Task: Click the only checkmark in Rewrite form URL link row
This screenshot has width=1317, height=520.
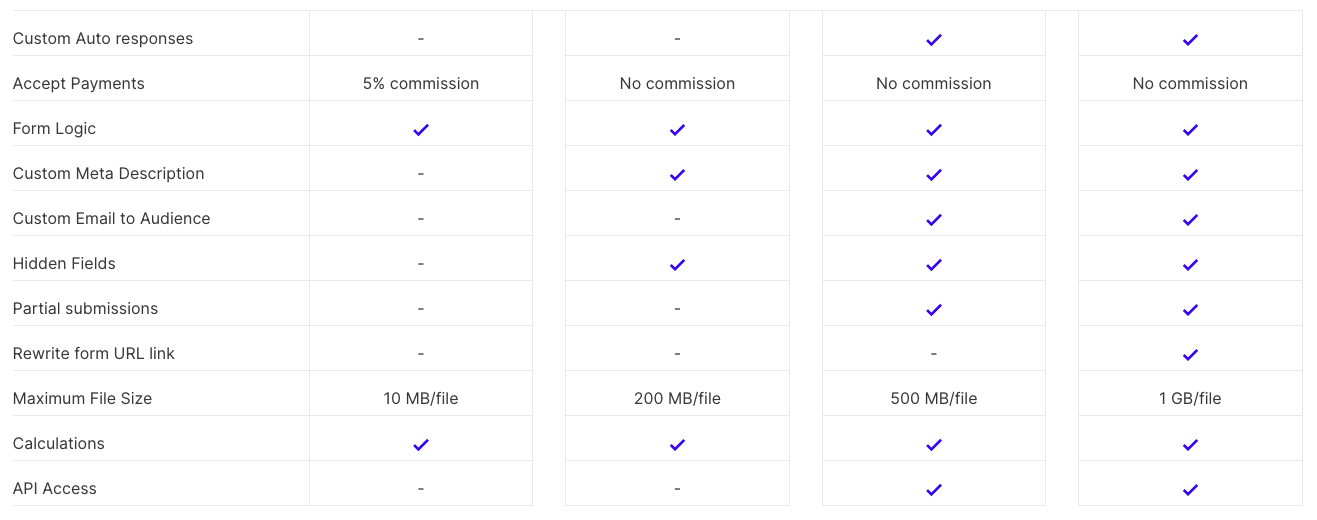Action: tap(1190, 354)
